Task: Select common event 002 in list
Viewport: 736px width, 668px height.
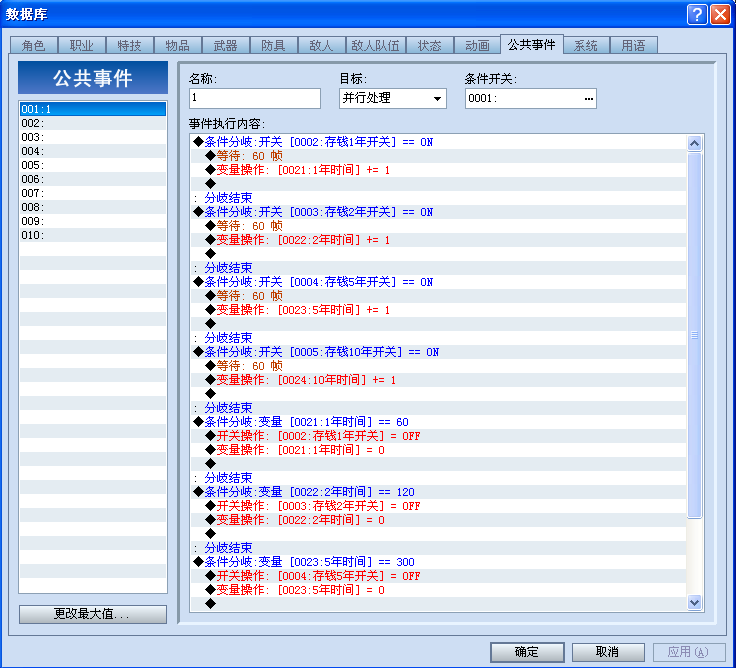Action: [x=93, y=123]
